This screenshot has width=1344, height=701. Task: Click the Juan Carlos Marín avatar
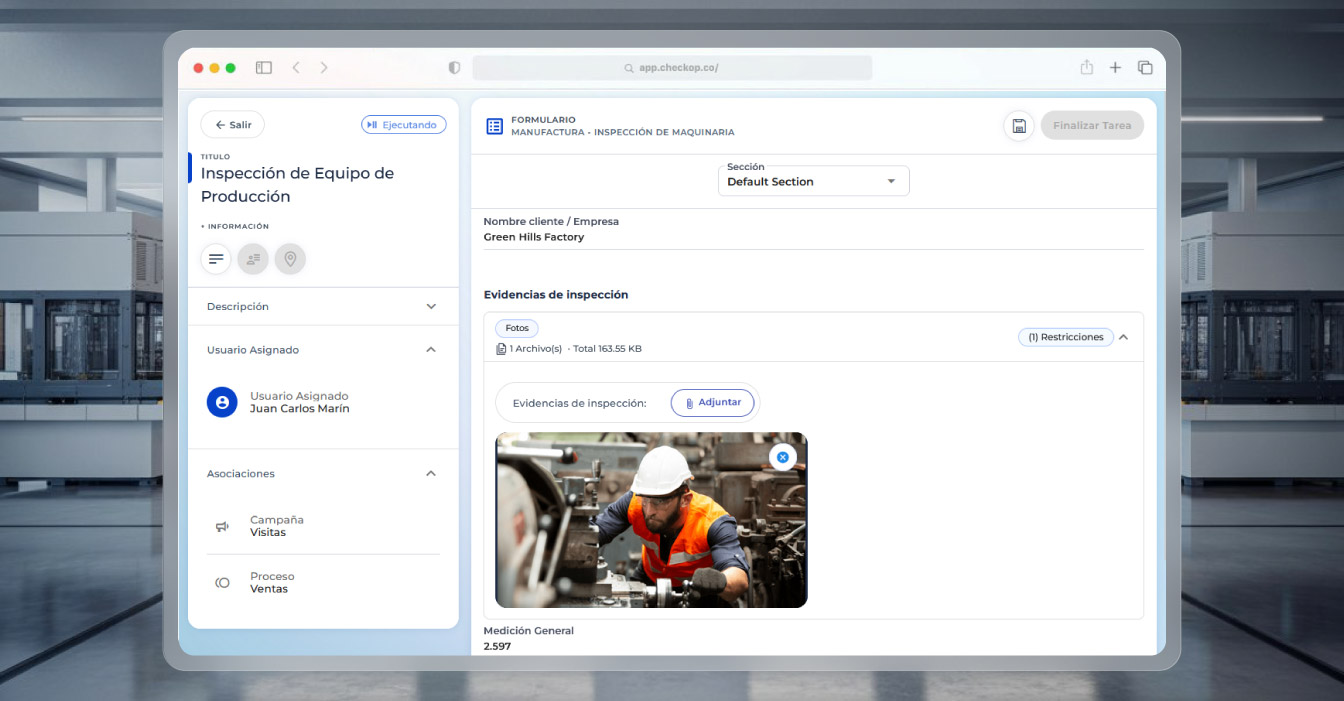tap(222, 402)
